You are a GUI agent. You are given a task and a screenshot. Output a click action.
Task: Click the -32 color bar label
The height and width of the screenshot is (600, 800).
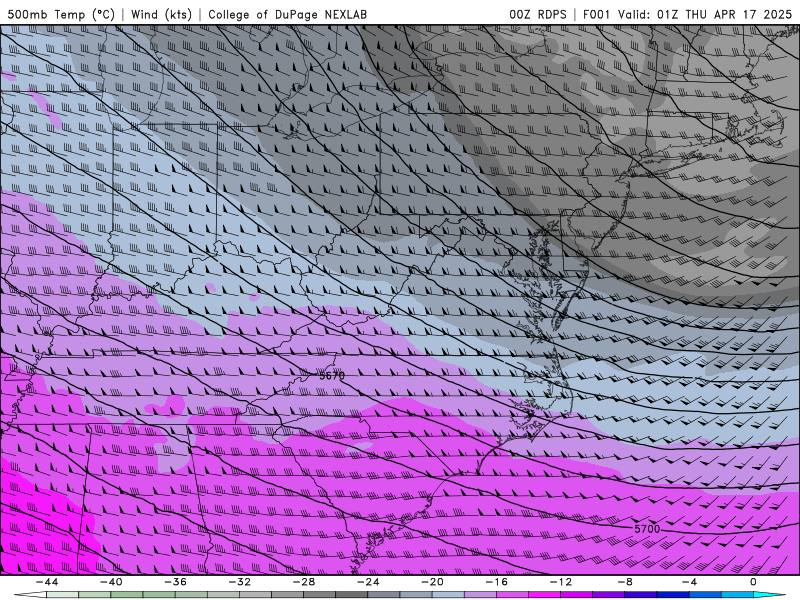click(x=239, y=582)
